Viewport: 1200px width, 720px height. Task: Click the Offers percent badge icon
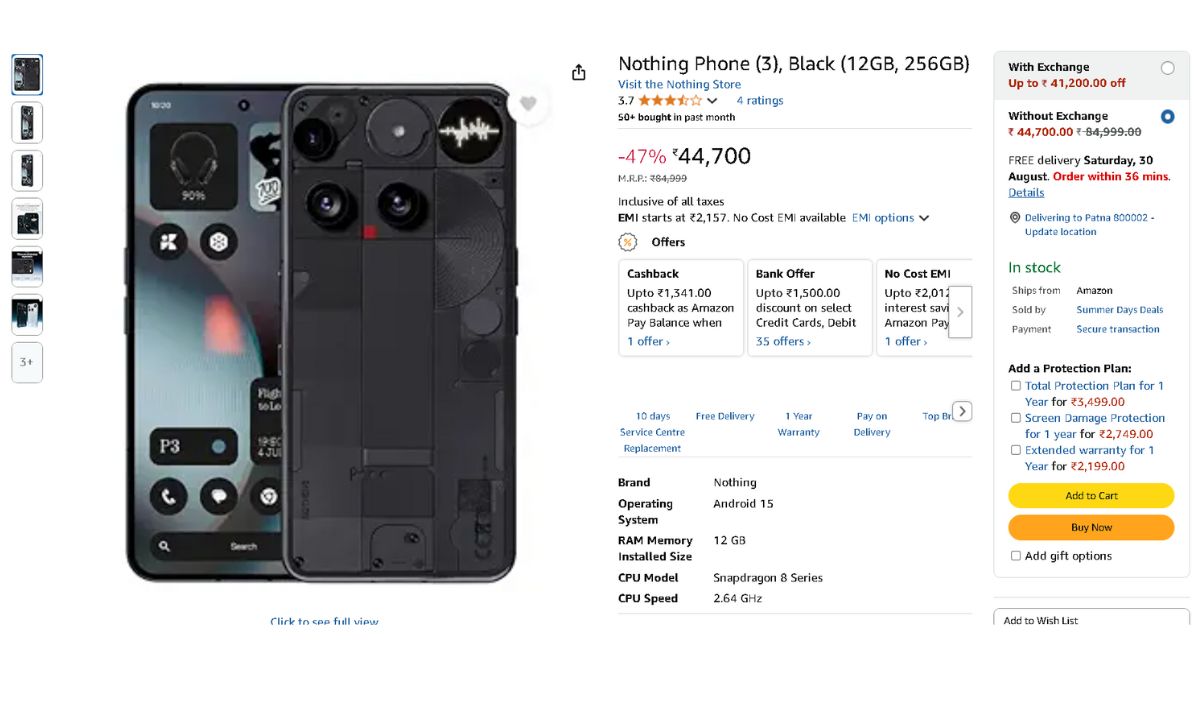pyautogui.click(x=628, y=242)
